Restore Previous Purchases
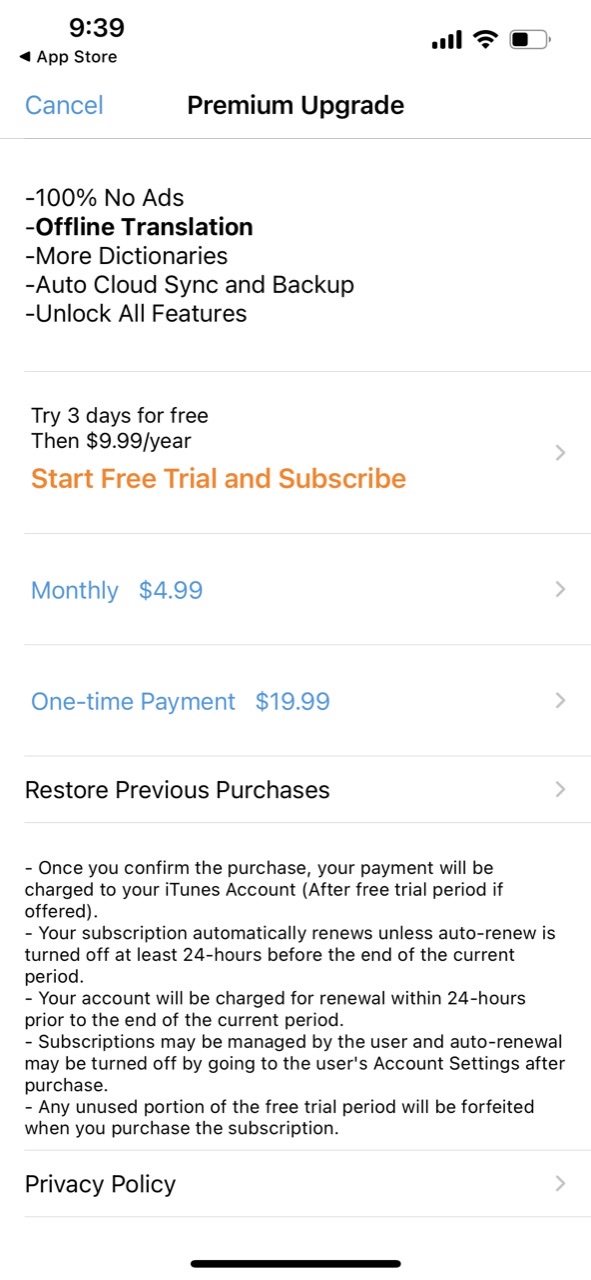Screen dimensions: 591x1280 pos(296,790)
